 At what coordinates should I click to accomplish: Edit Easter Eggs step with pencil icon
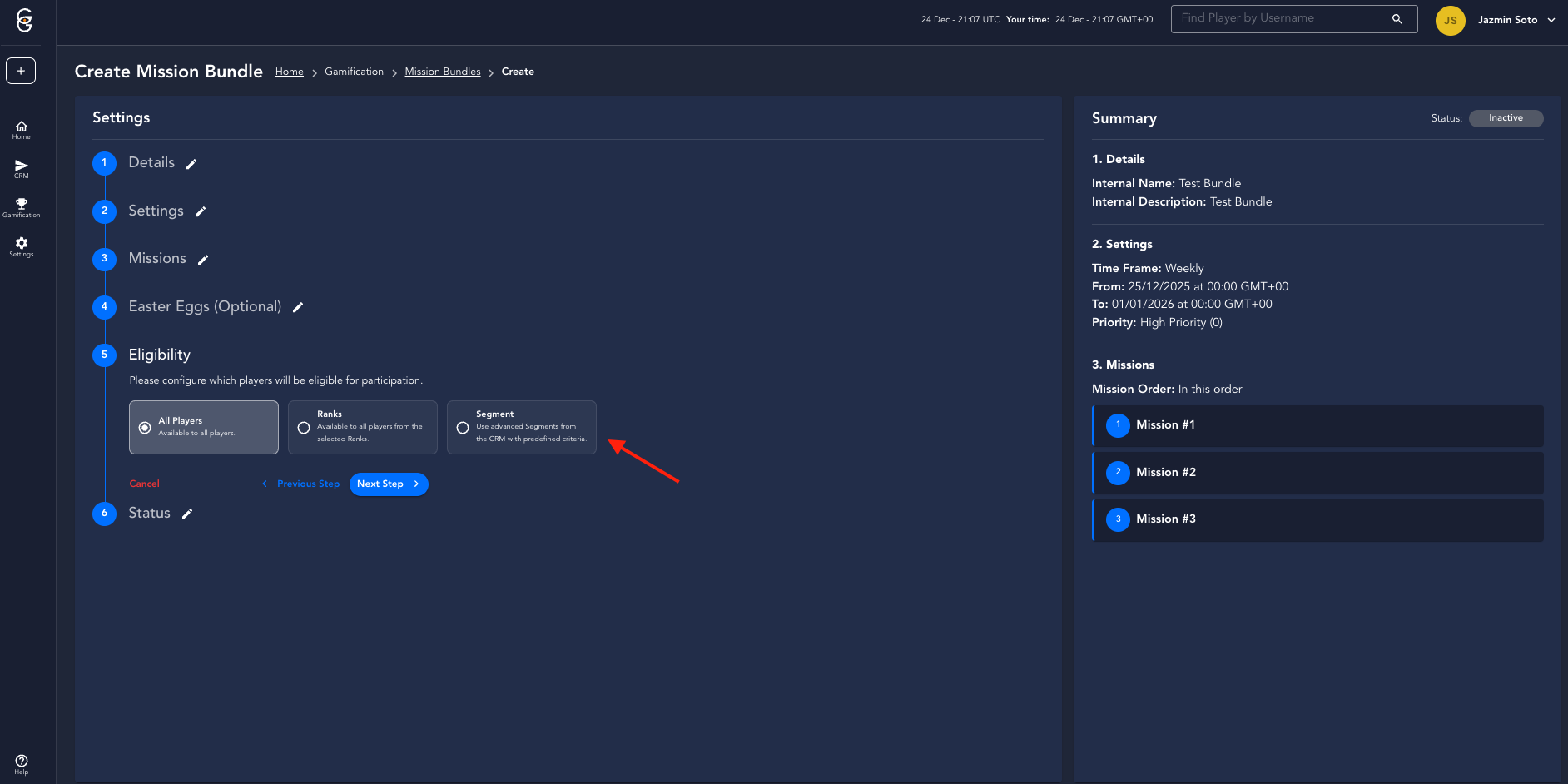coord(298,308)
